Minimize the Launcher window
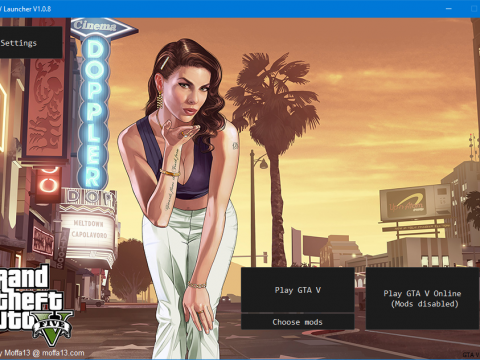Image resolution: width=480 pixels, height=360 pixels. (449, 9)
